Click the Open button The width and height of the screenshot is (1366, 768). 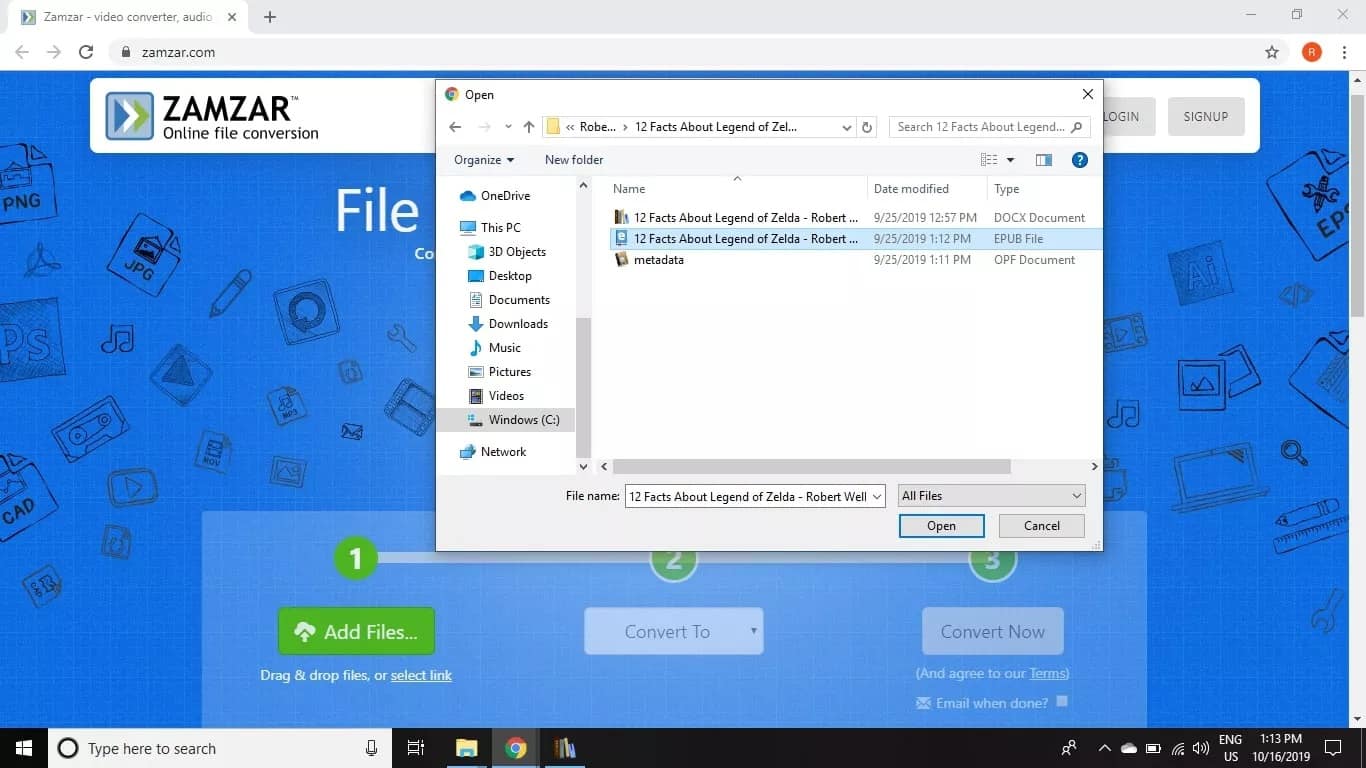pos(941,526)
